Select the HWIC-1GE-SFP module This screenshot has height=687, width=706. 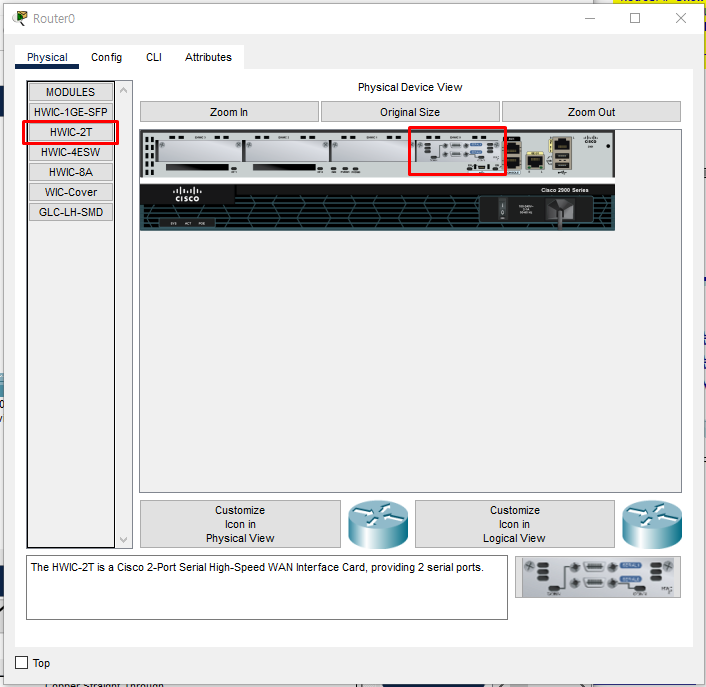pos(71,112)
